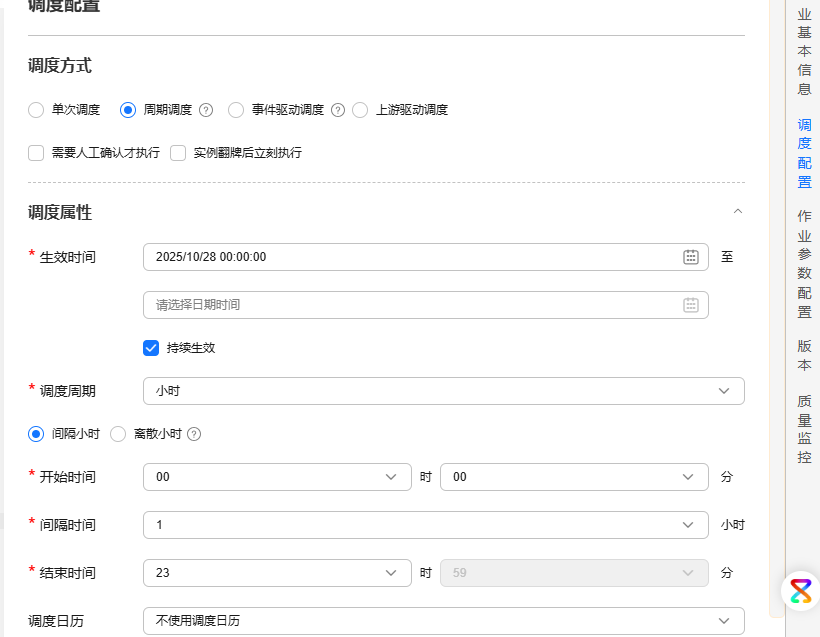
Task: Open the 生效时间 calendar picker icon
Action: click(x=691, y=257)
